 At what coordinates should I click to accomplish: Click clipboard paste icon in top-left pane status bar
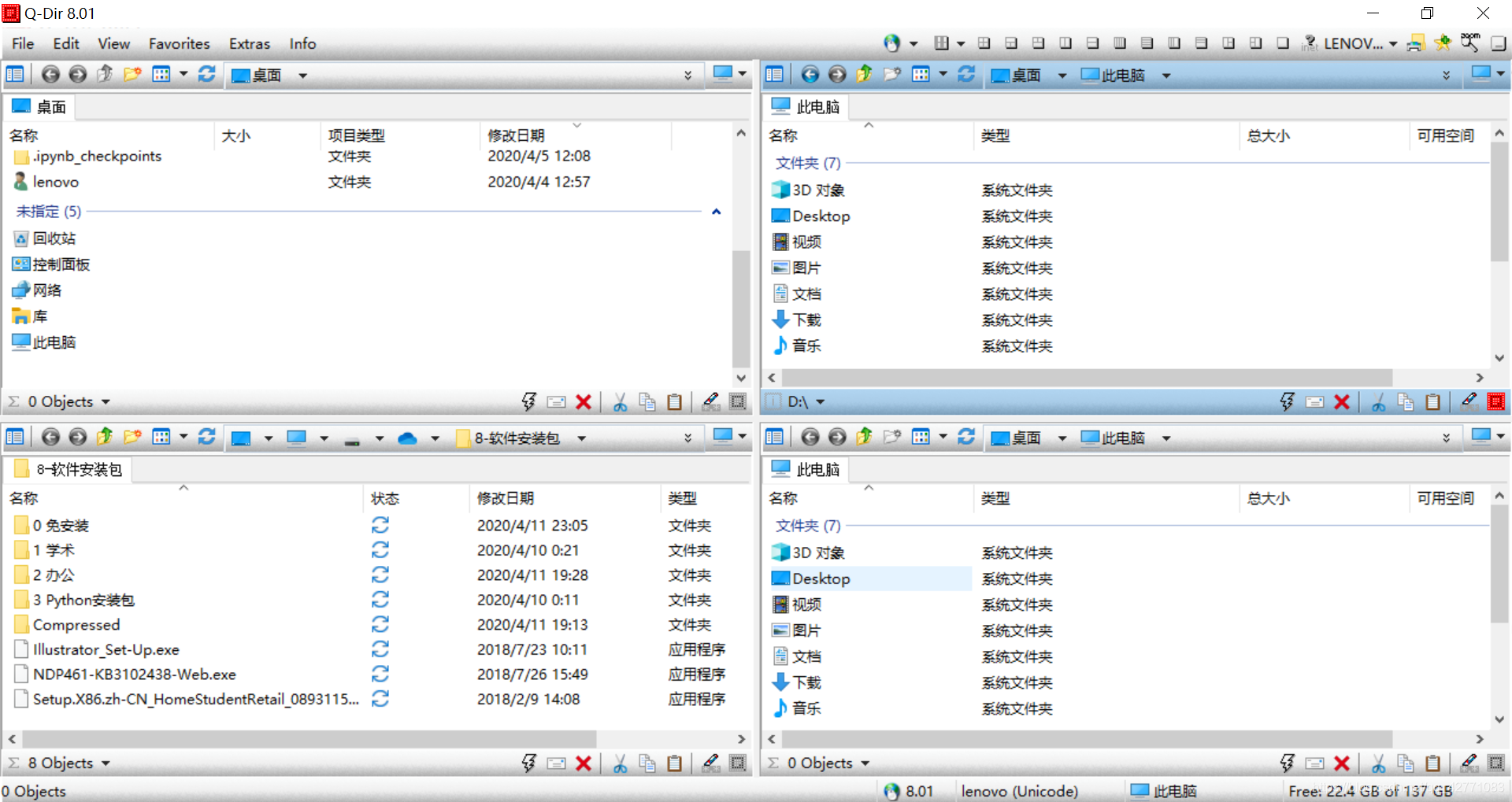pos(675,402)
